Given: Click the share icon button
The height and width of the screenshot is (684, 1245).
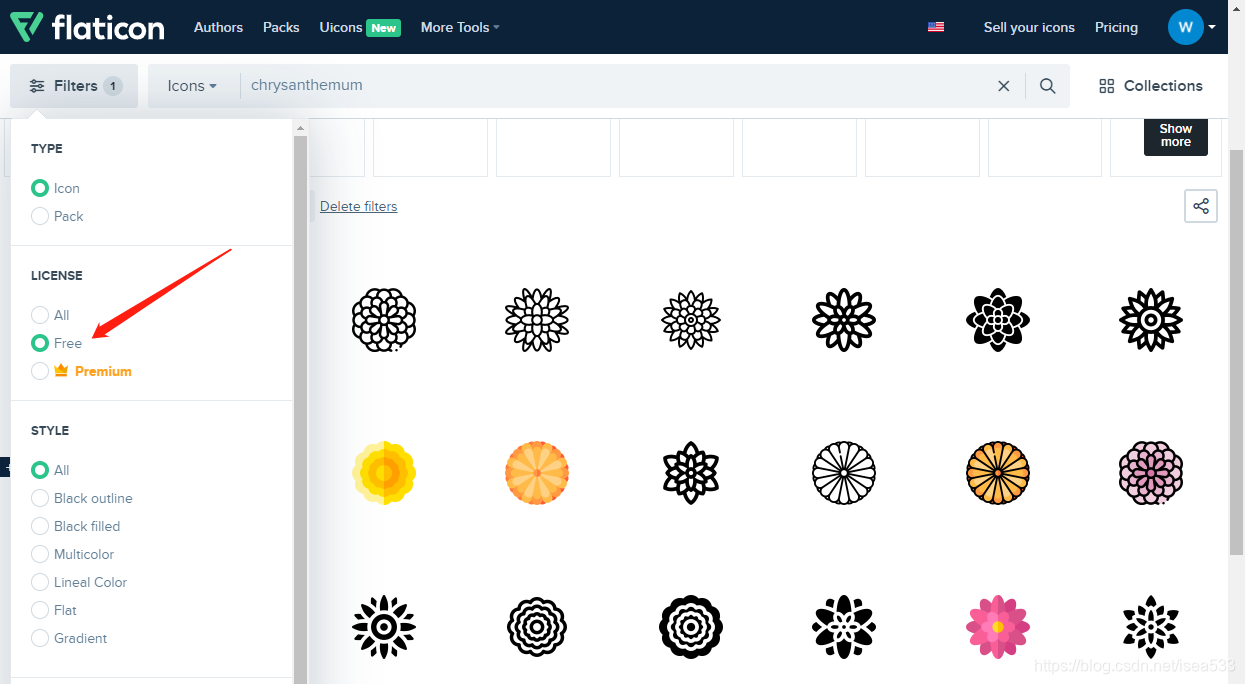Looking at the screenshot, I should click(1201, 206).
